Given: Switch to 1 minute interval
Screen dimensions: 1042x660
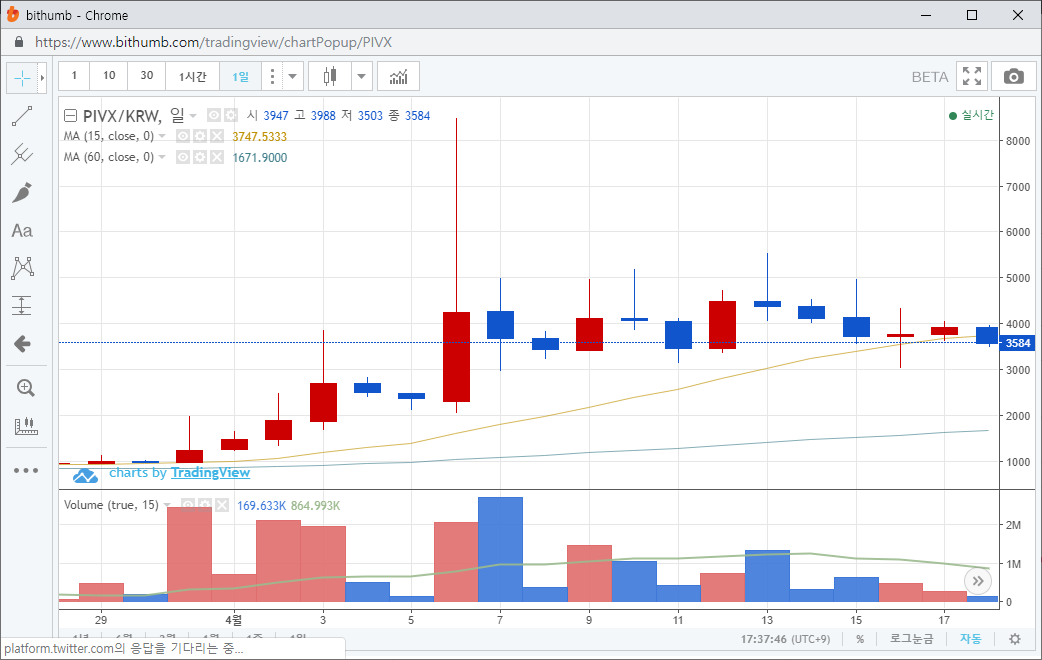Looking at the screenshot, I should coord(74,76).
